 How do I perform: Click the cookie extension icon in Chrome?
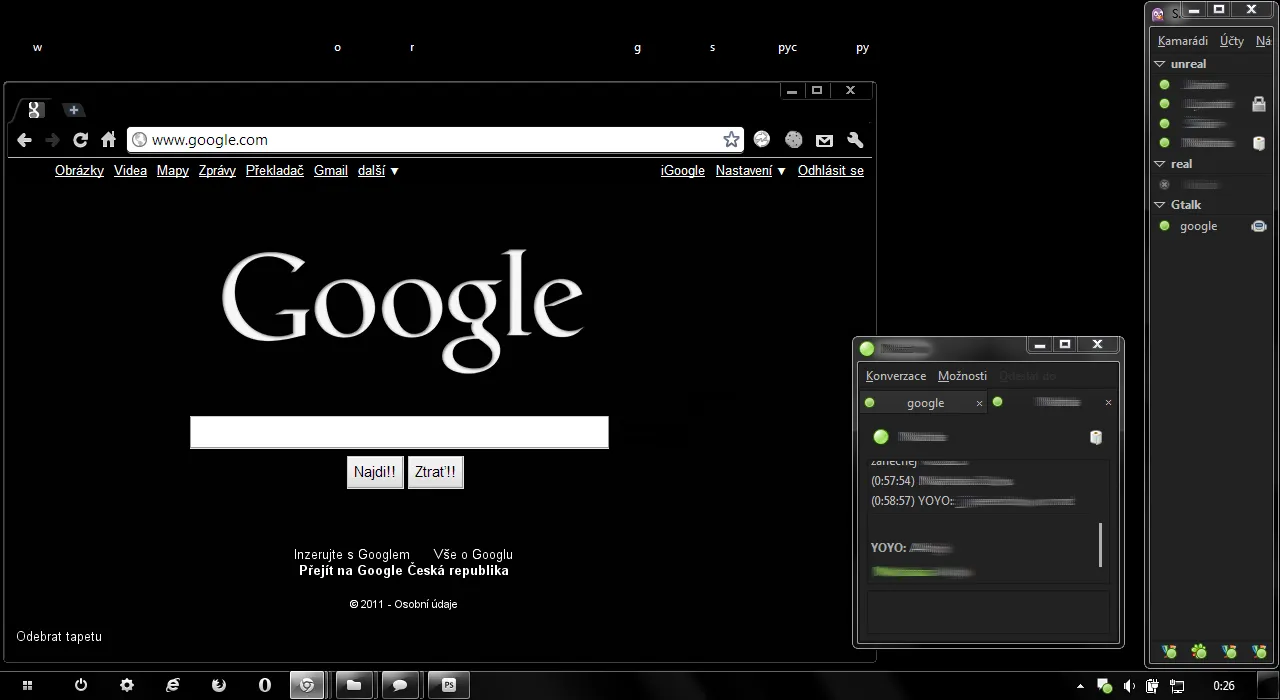coord(793,140)
